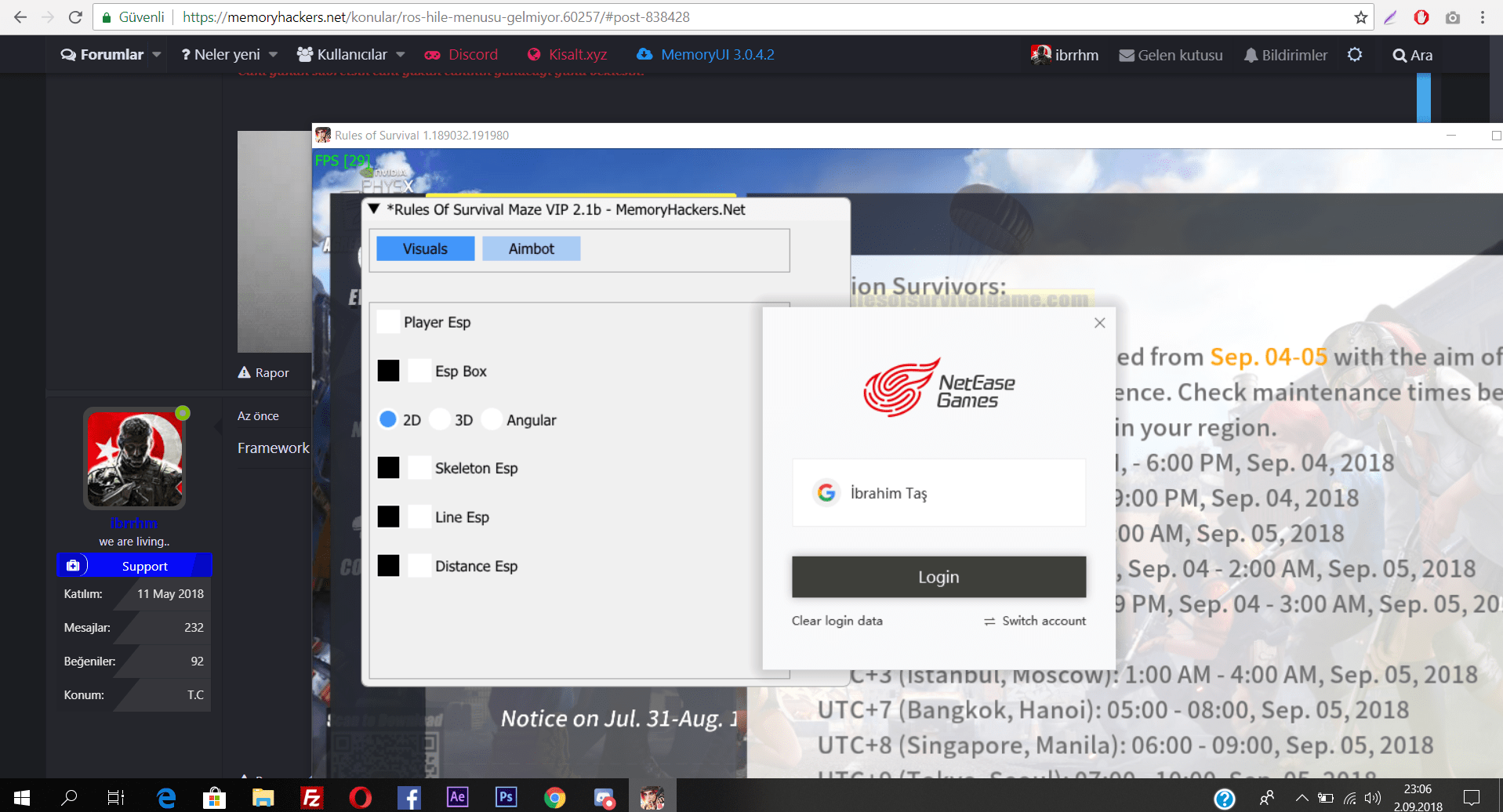Enable the Player Esp checkbox
The image size is (1503, 812).
click(388, 322)
